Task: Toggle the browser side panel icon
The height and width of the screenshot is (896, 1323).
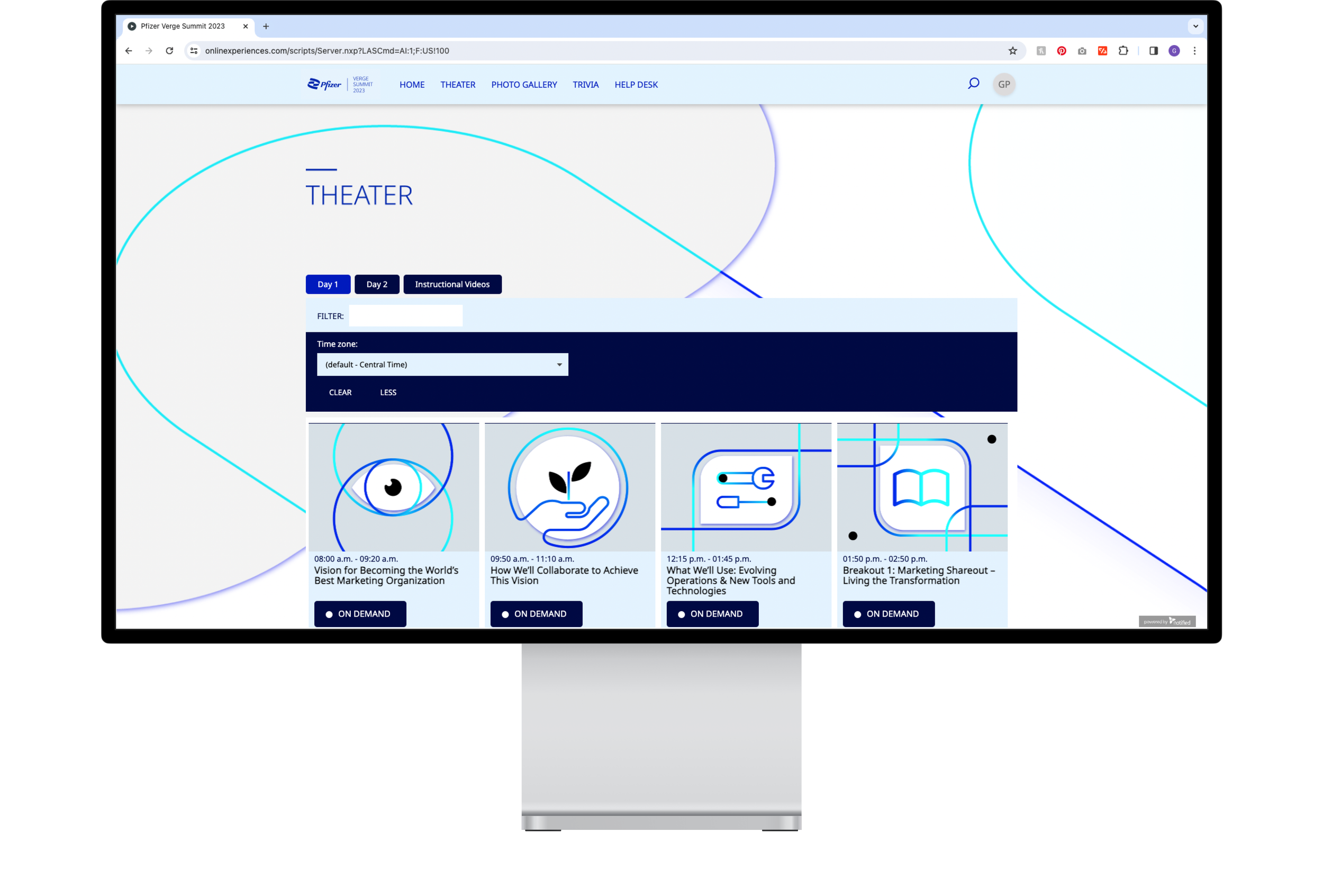Action: 1153,51
